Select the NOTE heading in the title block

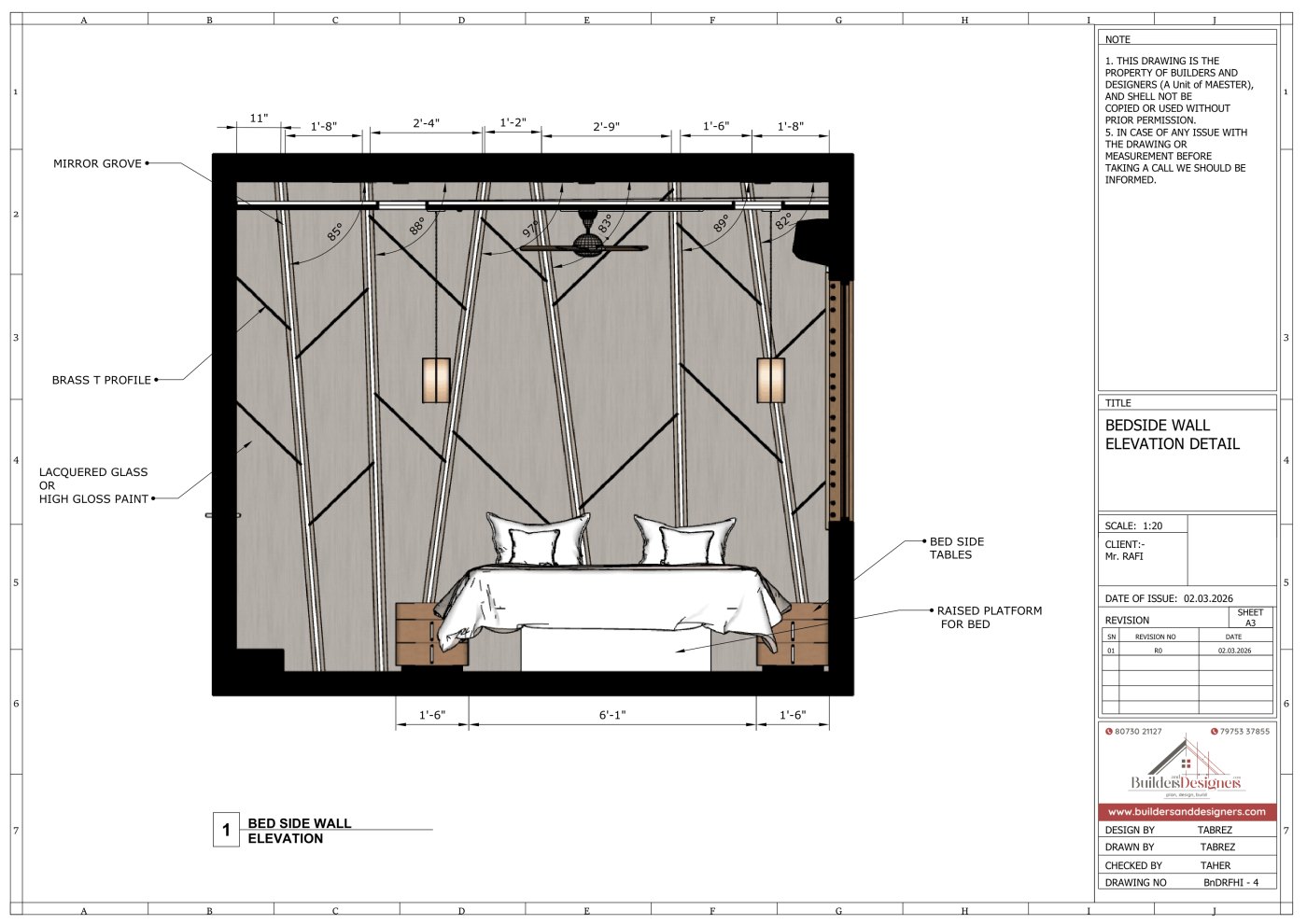1117,39
